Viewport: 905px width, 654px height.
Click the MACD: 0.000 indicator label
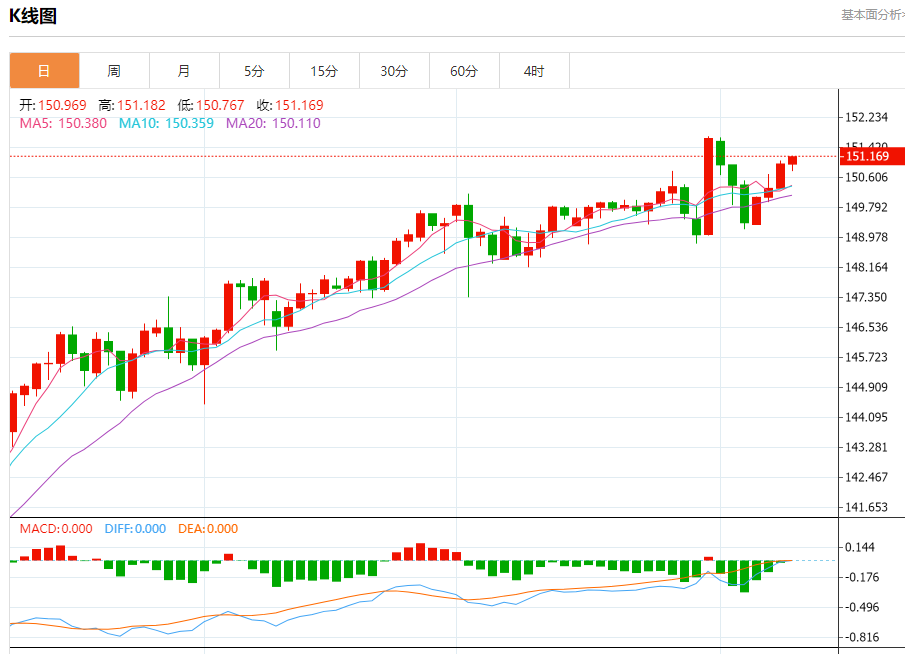tap(56, 529)
